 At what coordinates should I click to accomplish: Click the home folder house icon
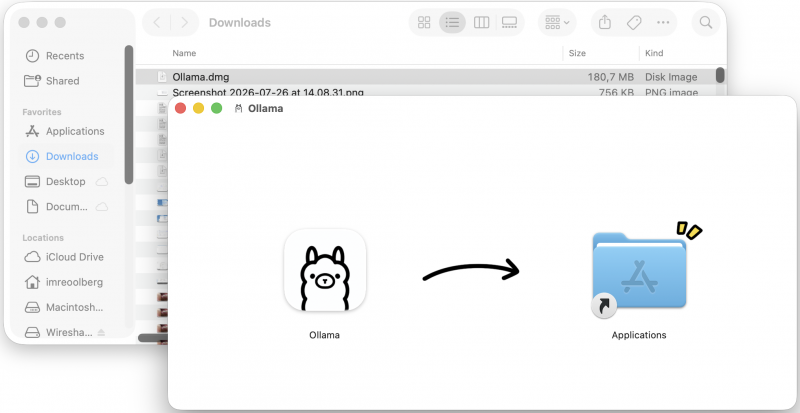point(32,282)
